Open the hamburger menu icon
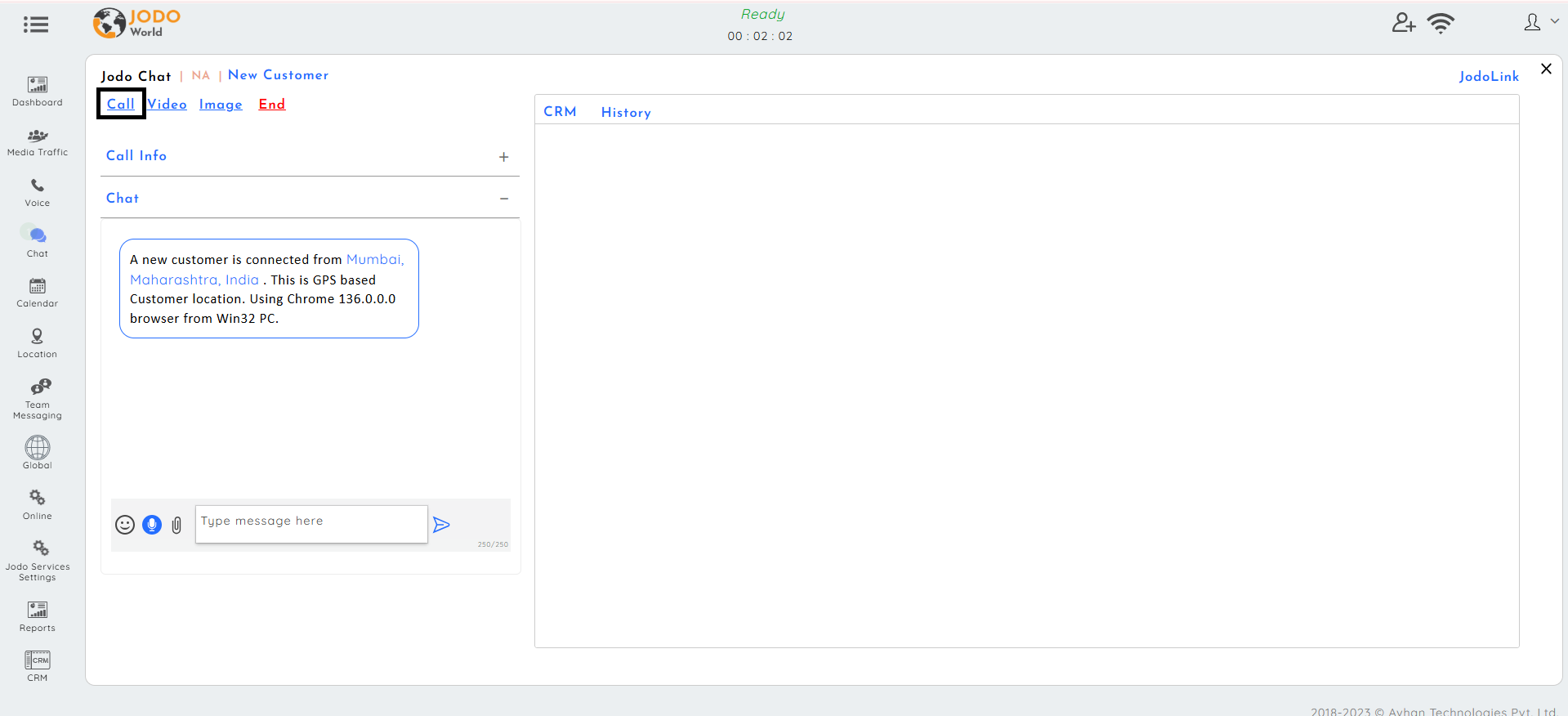The width and height of the screenshot is (1568, 716). (36, 25)
